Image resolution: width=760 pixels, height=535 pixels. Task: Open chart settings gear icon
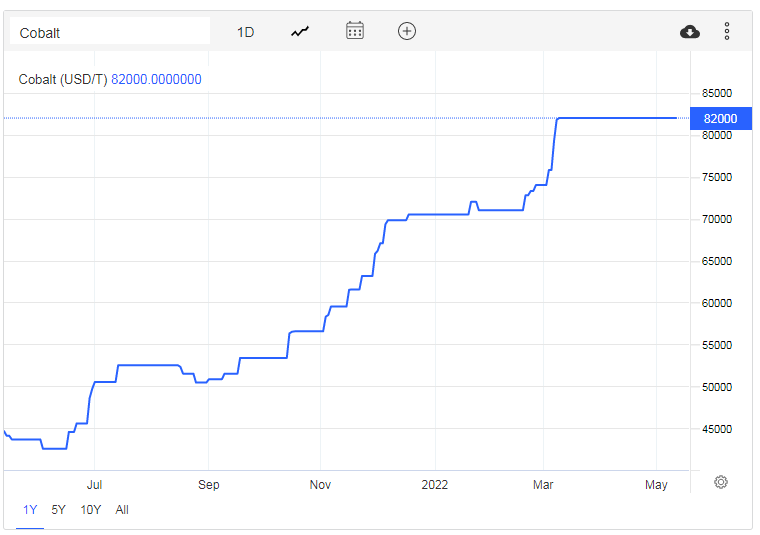(x=721, y=482)
